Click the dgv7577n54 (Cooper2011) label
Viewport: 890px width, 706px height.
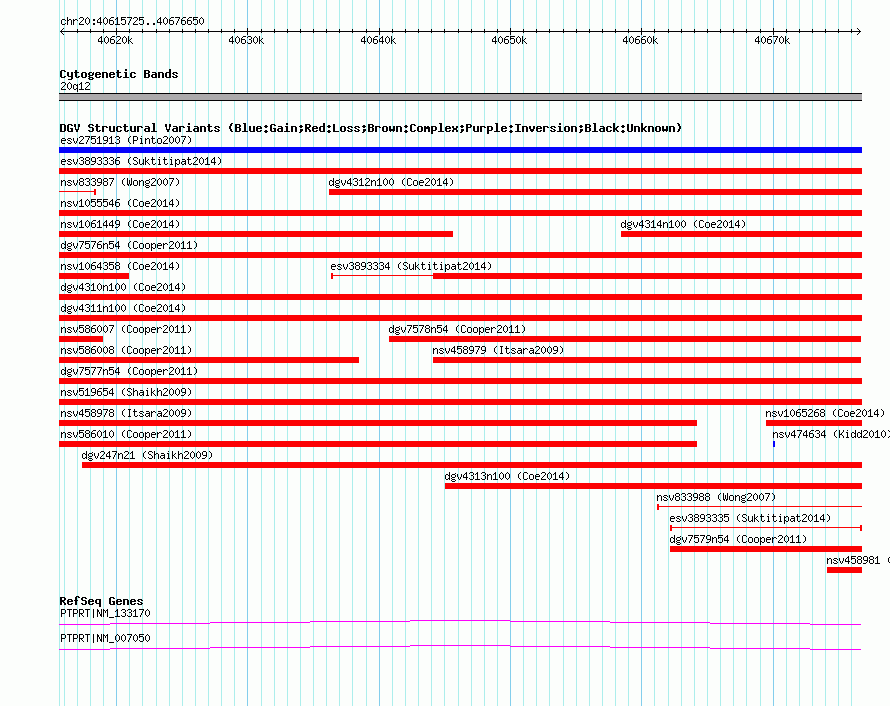click(x=129, y=371)
